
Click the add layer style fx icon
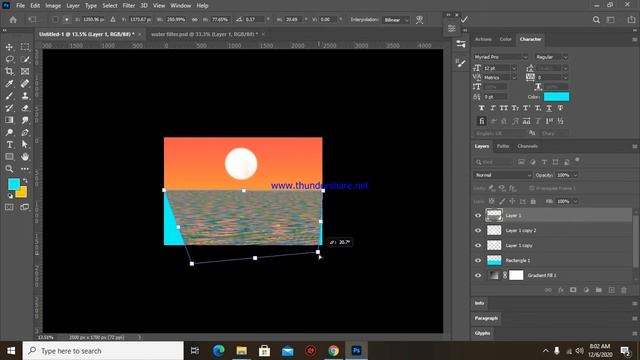561,290
